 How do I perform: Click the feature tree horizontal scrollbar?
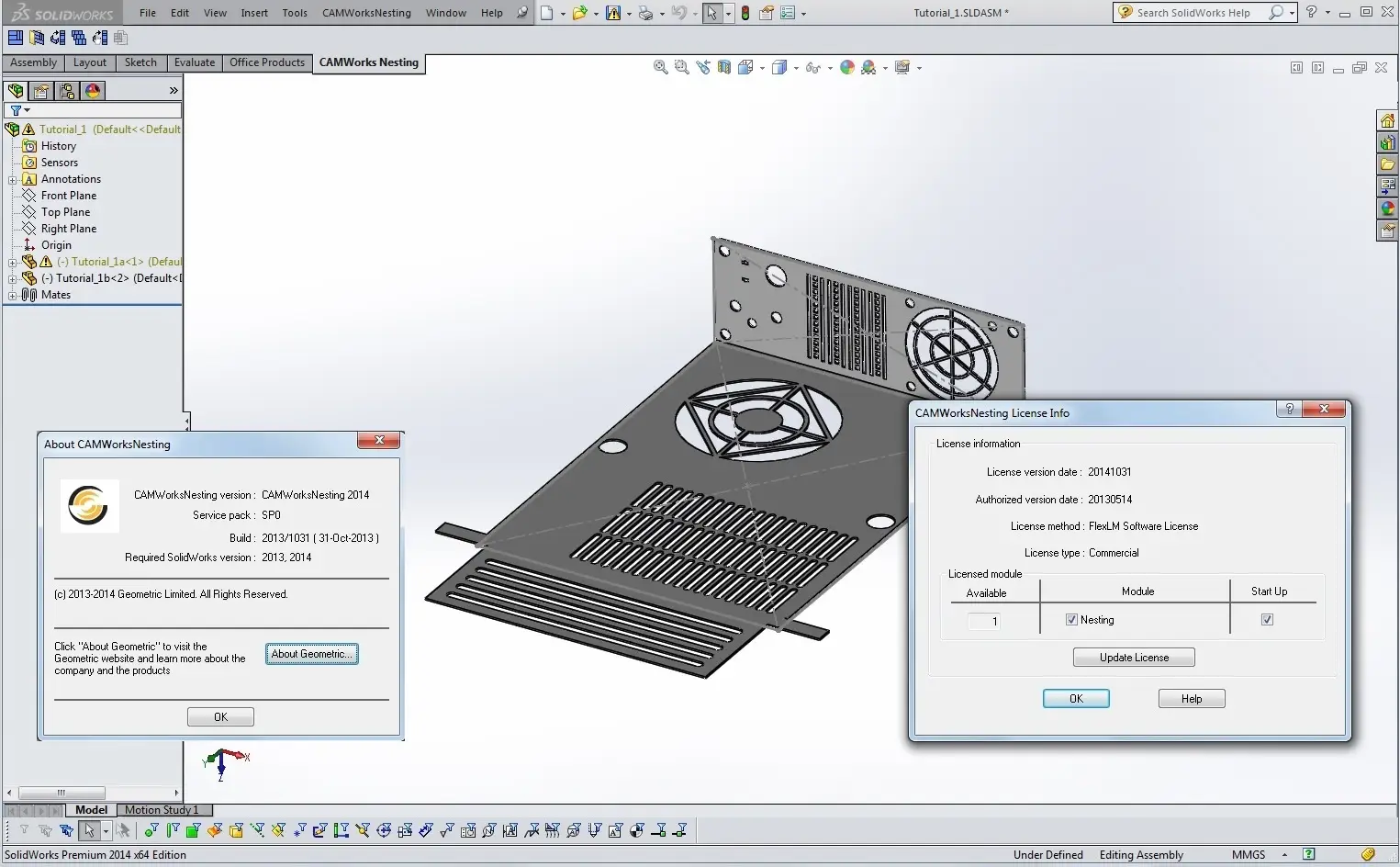pyautogui.click(x=62, y=793)
